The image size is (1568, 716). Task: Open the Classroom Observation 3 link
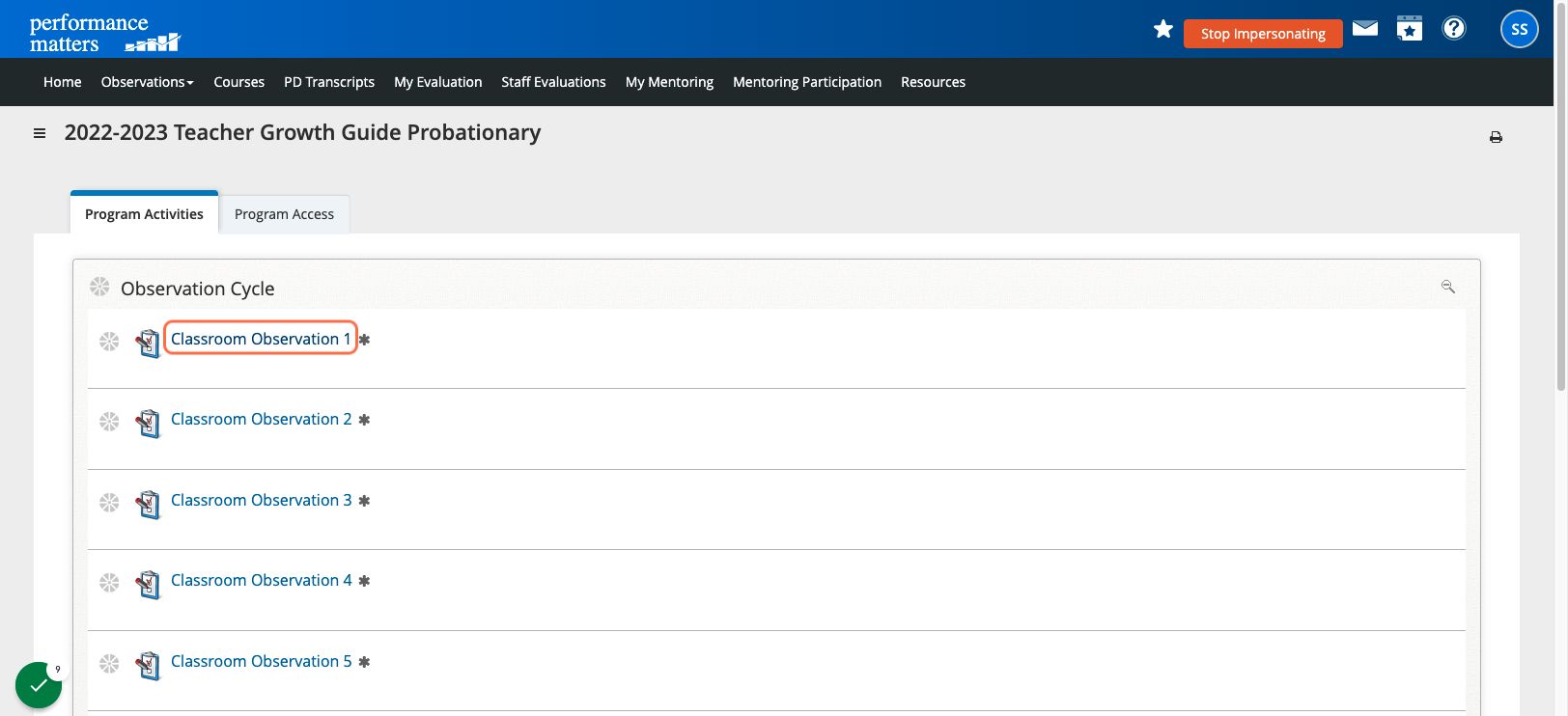[262, 500]
